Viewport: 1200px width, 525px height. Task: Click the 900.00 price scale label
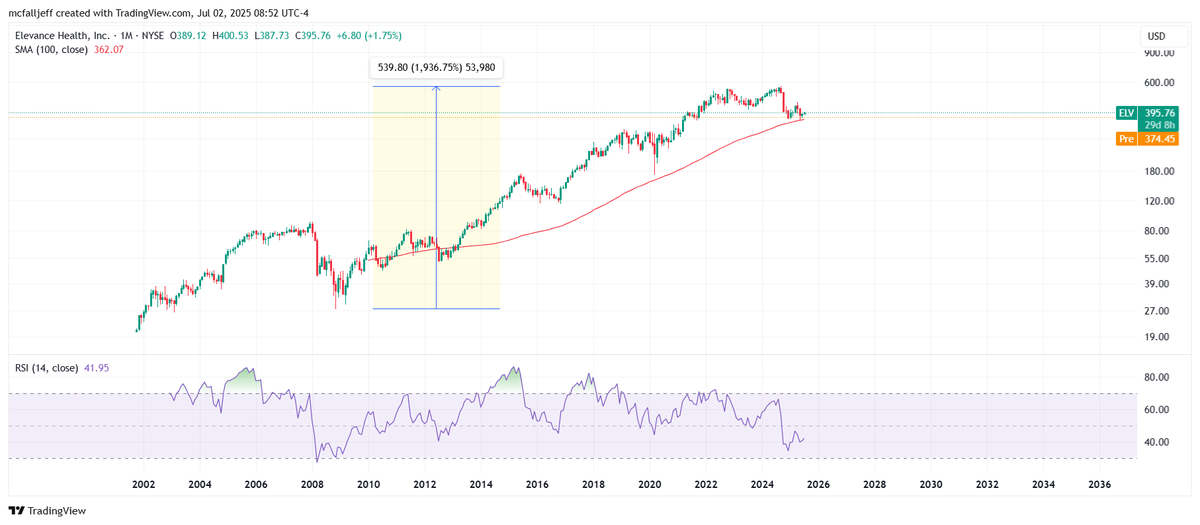1158,52
